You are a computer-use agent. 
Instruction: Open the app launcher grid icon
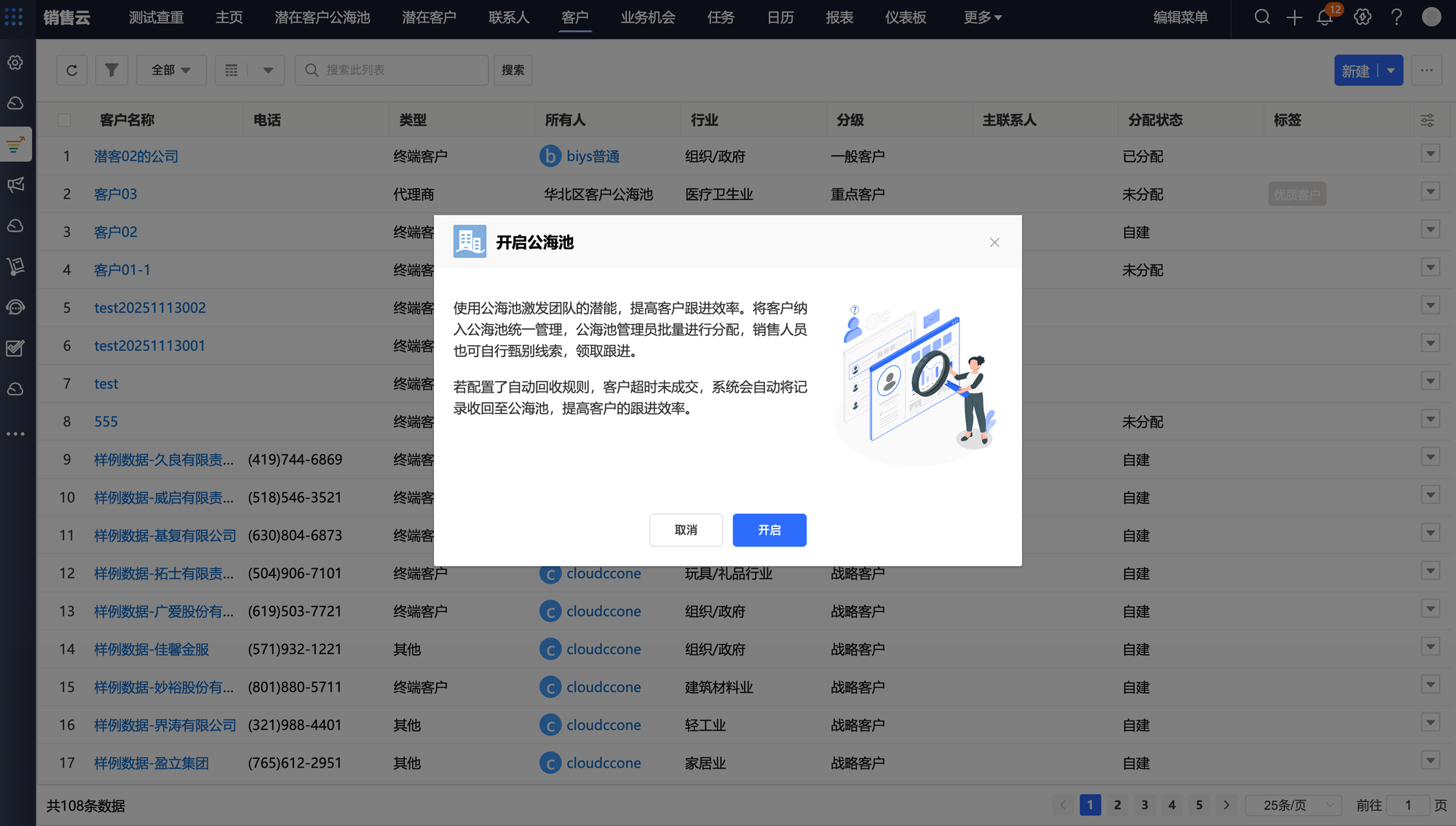tap(14, 17)
